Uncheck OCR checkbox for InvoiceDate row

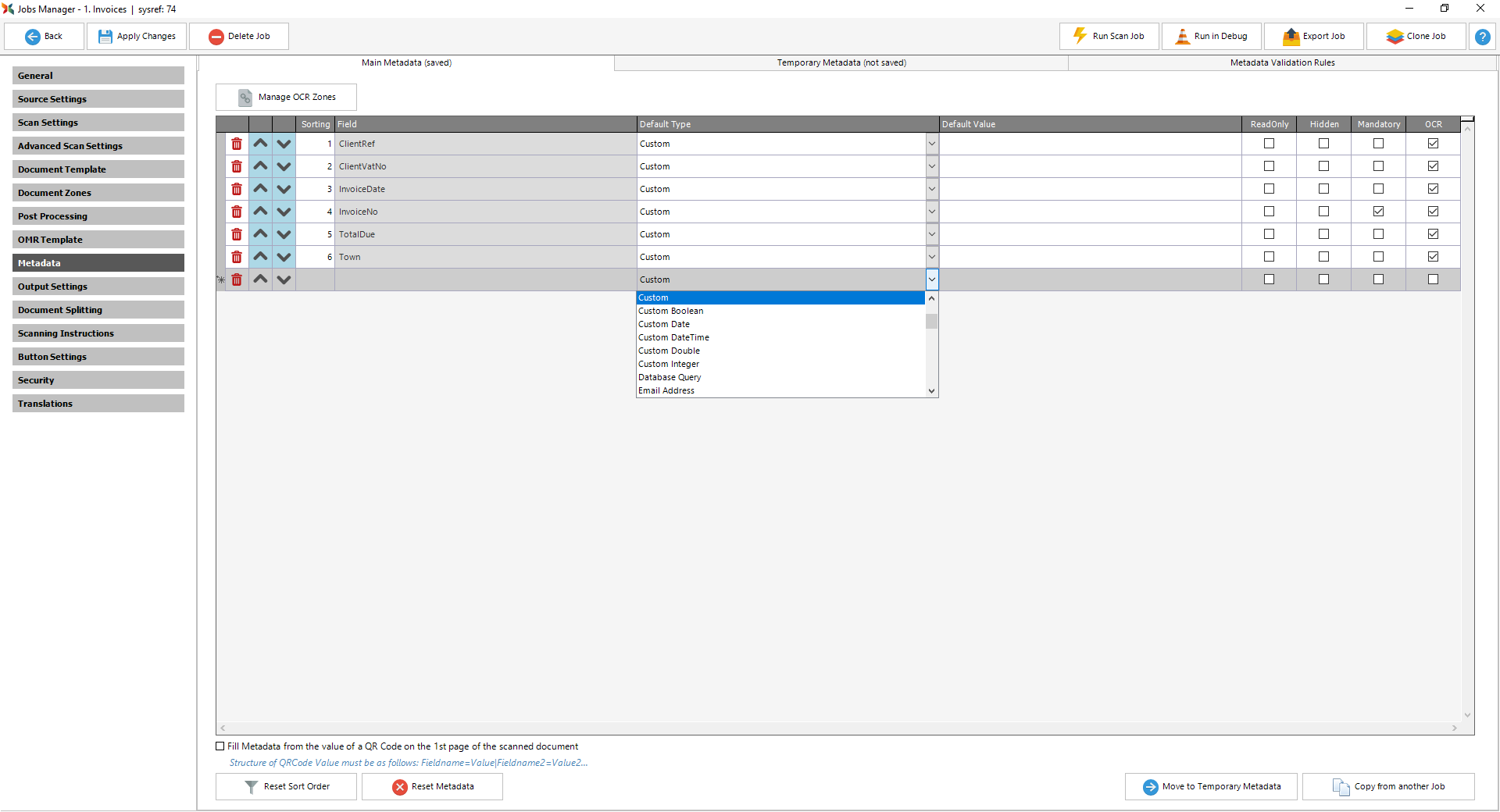pyautogui.click(x=1433, y=189)
